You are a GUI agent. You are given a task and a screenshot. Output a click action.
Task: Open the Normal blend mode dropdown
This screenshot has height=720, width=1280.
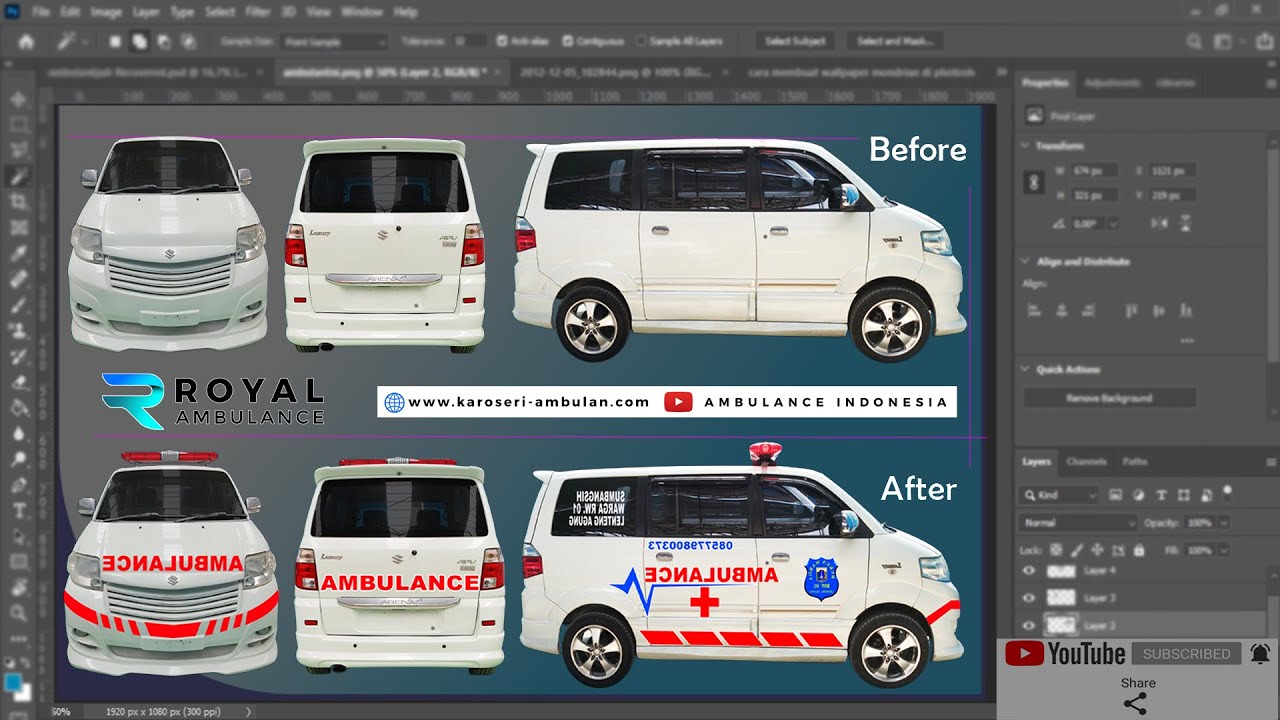pos(1078,522)
